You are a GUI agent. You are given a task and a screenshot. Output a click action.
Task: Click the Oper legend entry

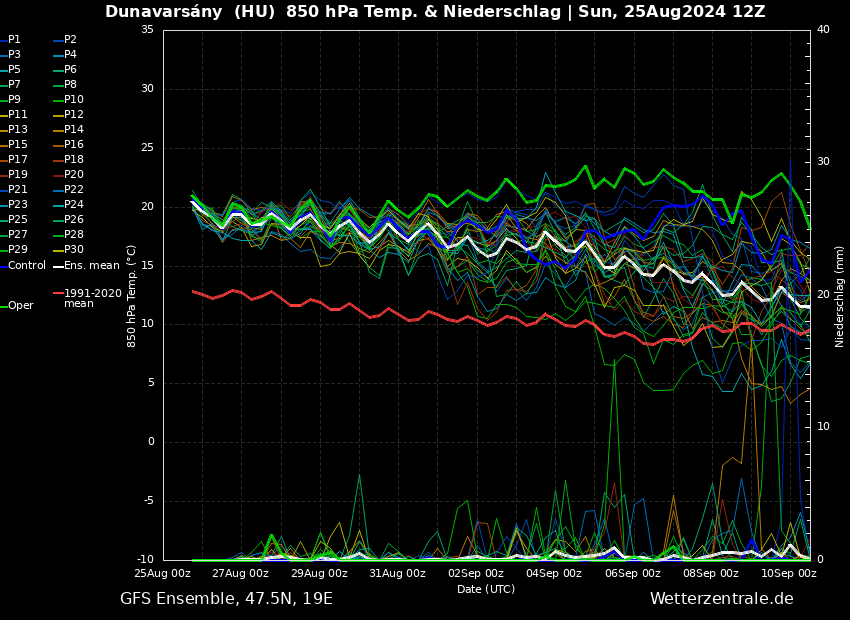click(21, 306)
